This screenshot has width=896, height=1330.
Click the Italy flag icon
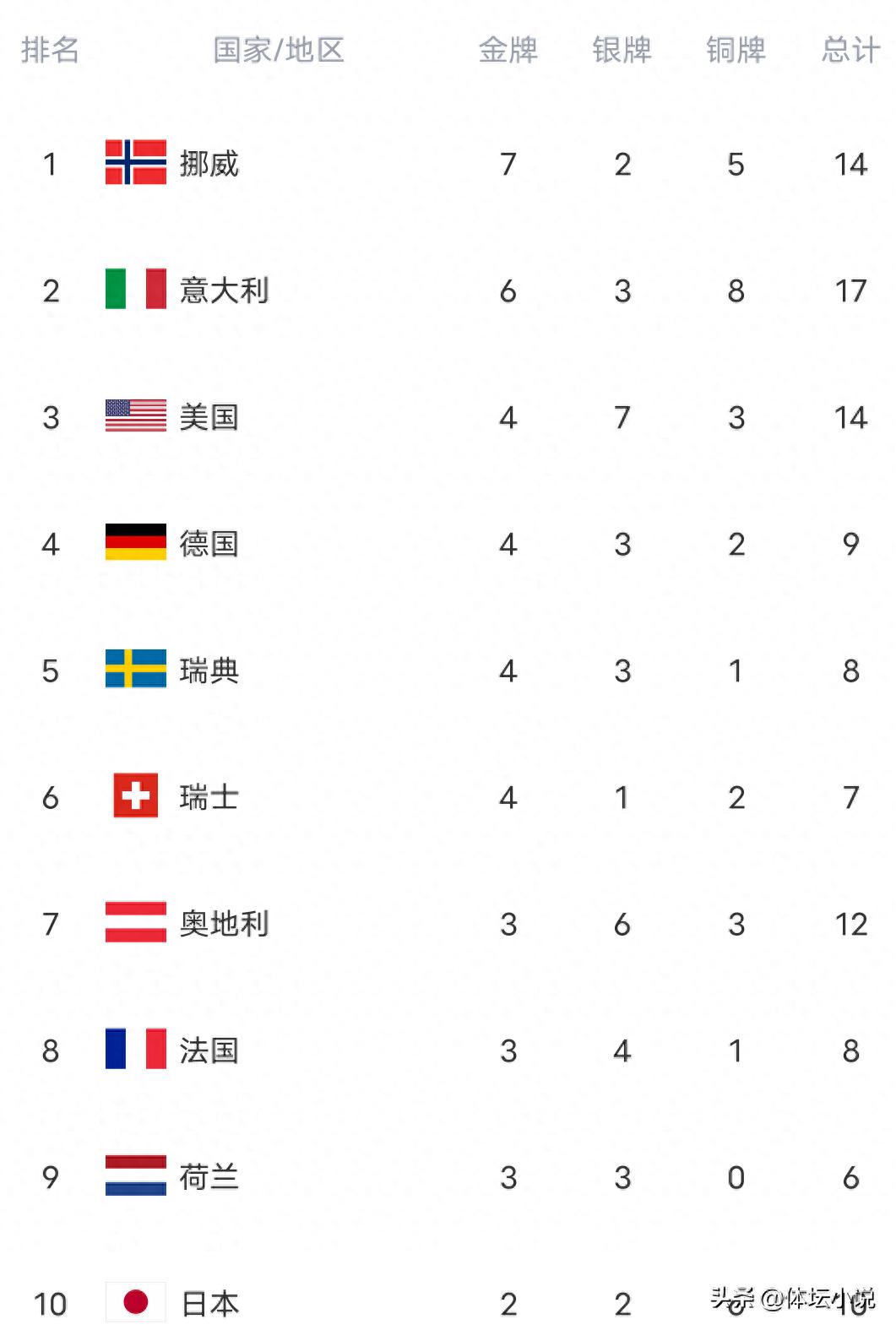coord(135,289)
